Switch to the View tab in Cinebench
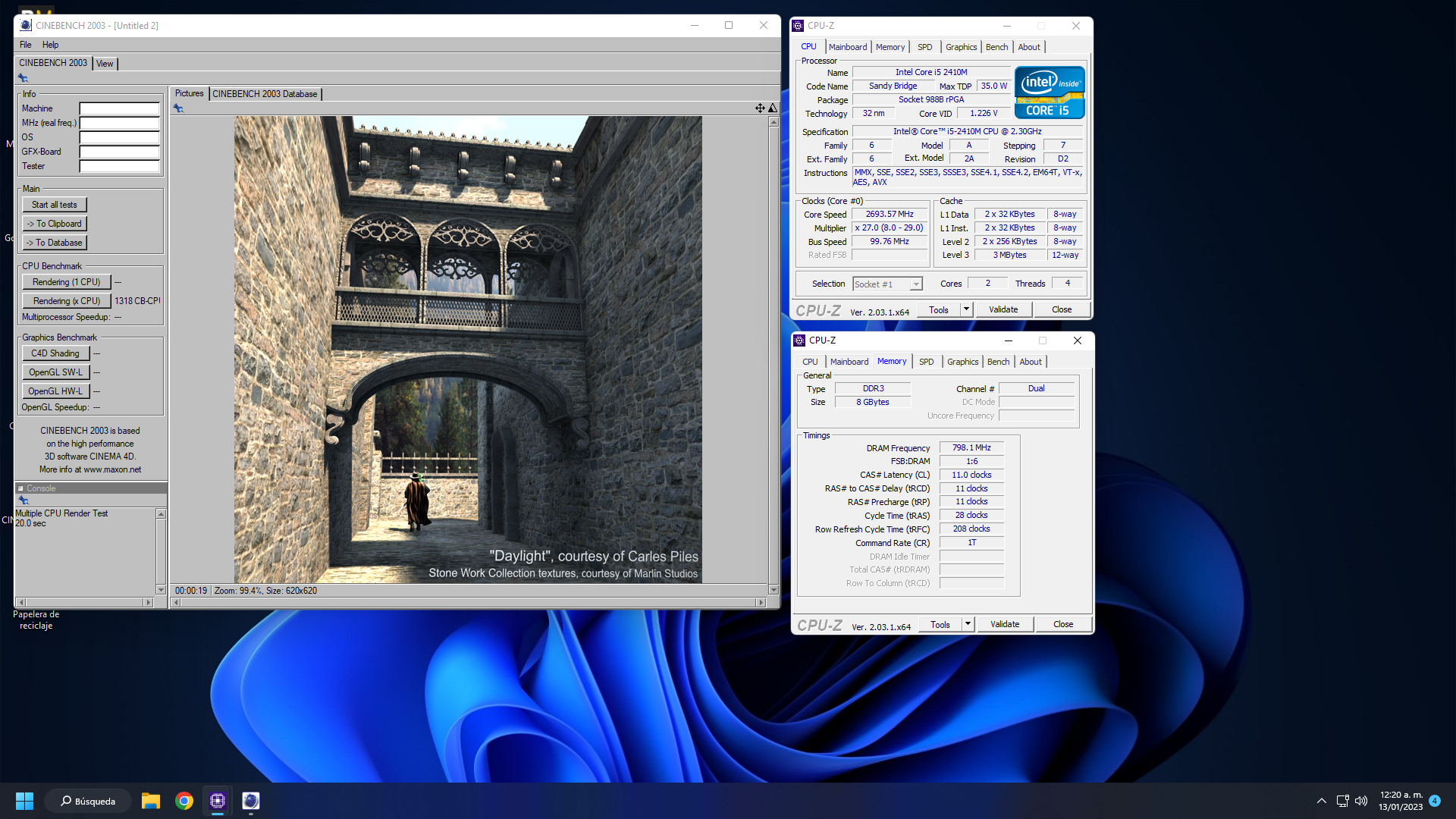Image resolution: width=1456 pixels, height=819 pixels. (x=105, y=64)
